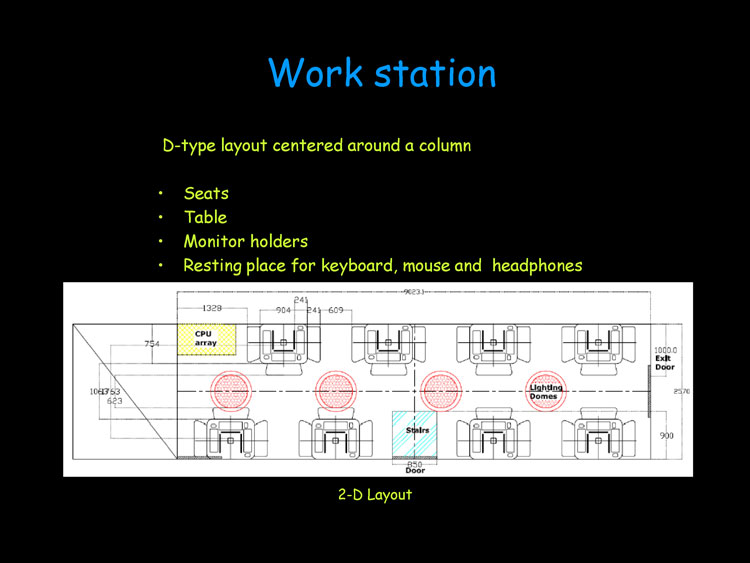
Task: Click the bottom-left workstation seat drawing
Action: point(230,436)
